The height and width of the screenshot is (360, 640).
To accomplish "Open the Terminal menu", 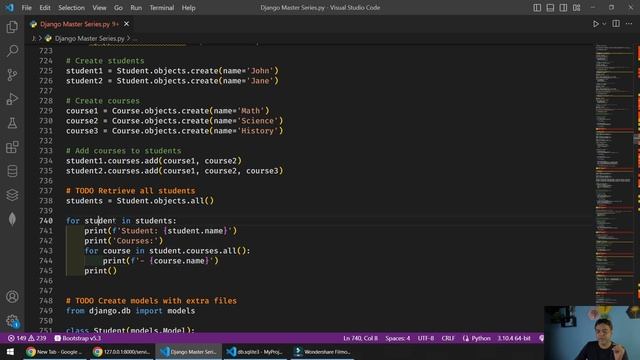I will pyautogui.click(x=162, y=8).
